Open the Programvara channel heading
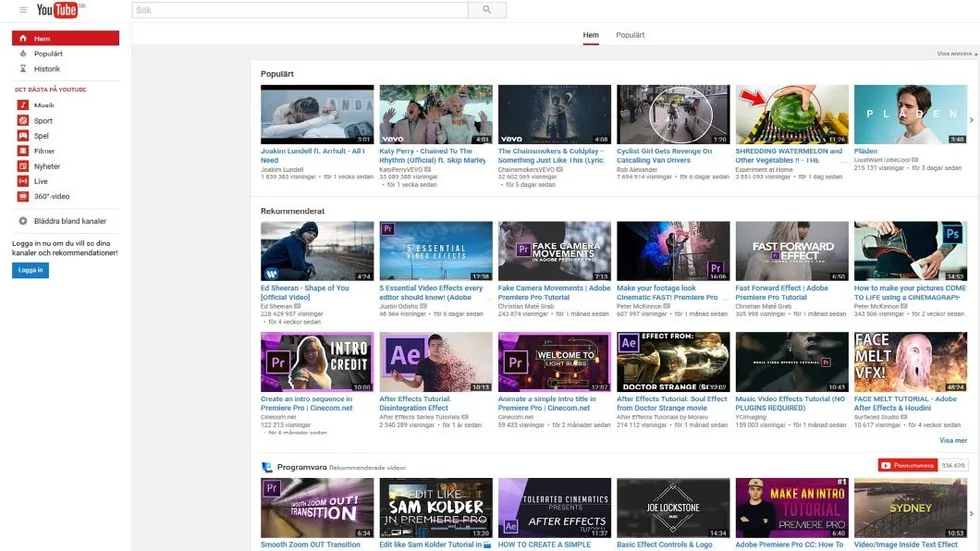980x551 pixels. point(302,467)
